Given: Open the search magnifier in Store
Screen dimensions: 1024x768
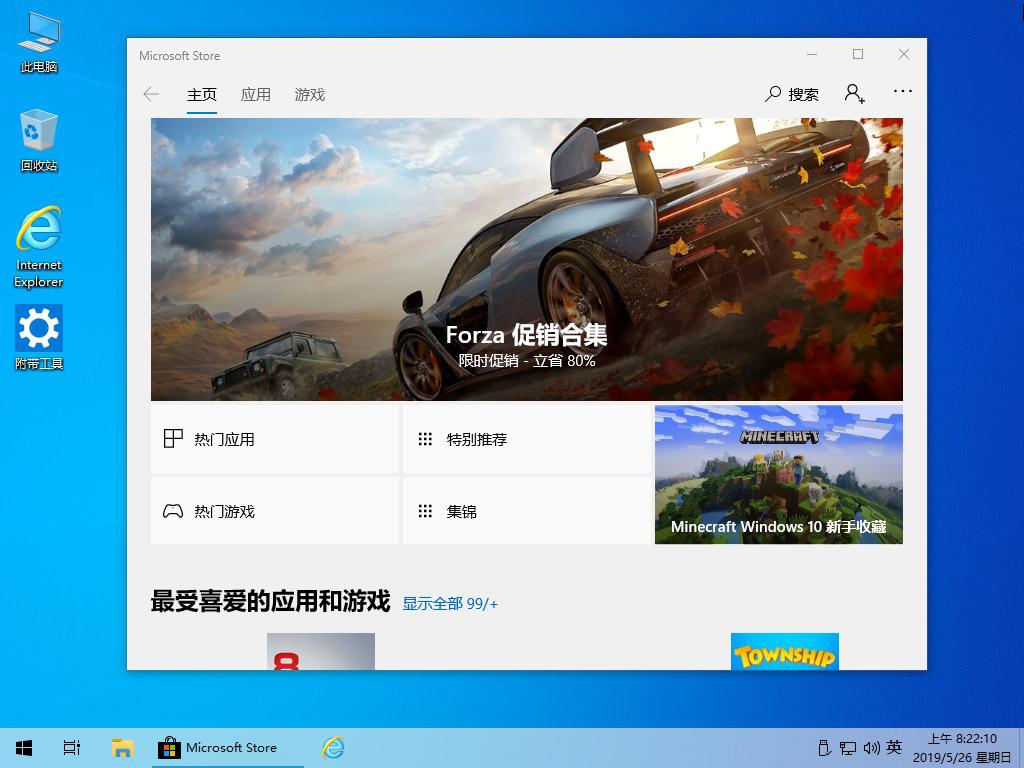Looking at the screenshot, I should point(773,94).
